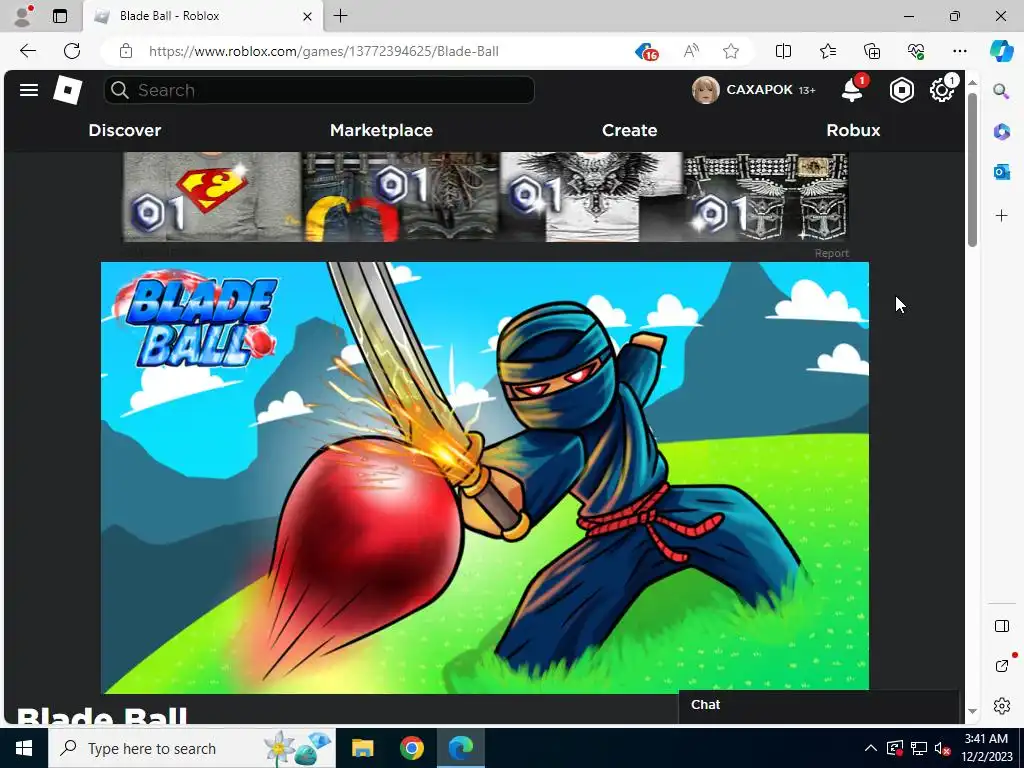Click the page vertical scrollbar thumb
1024x768 pixels.
[972, 170]
